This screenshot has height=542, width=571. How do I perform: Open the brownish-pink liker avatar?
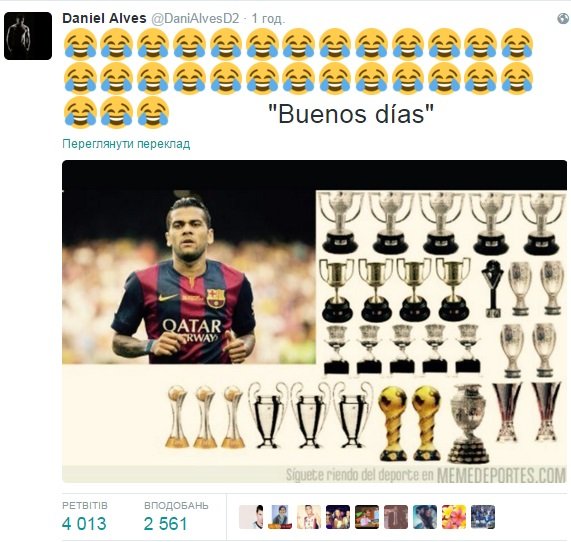click(396, 517)
